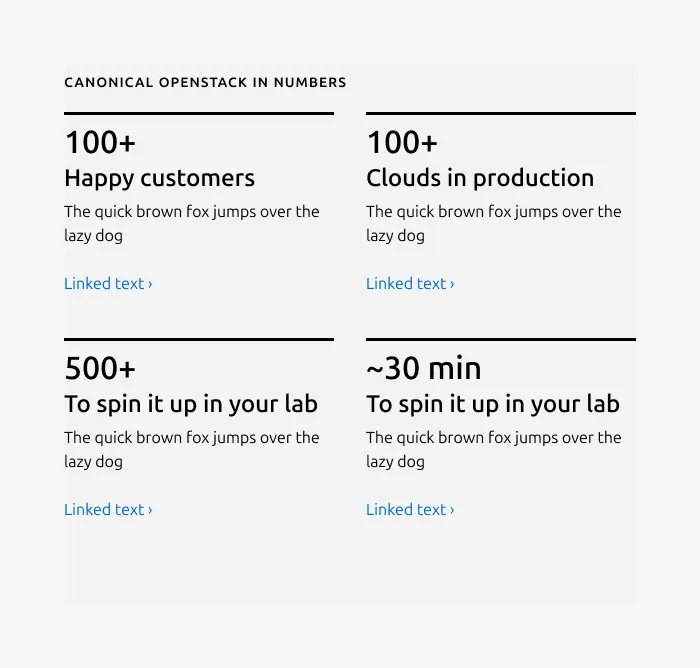The image size is (700, 668).
Task: Click the chevron arrow in the ~30 min card link
Action: [x=452, y=510]
